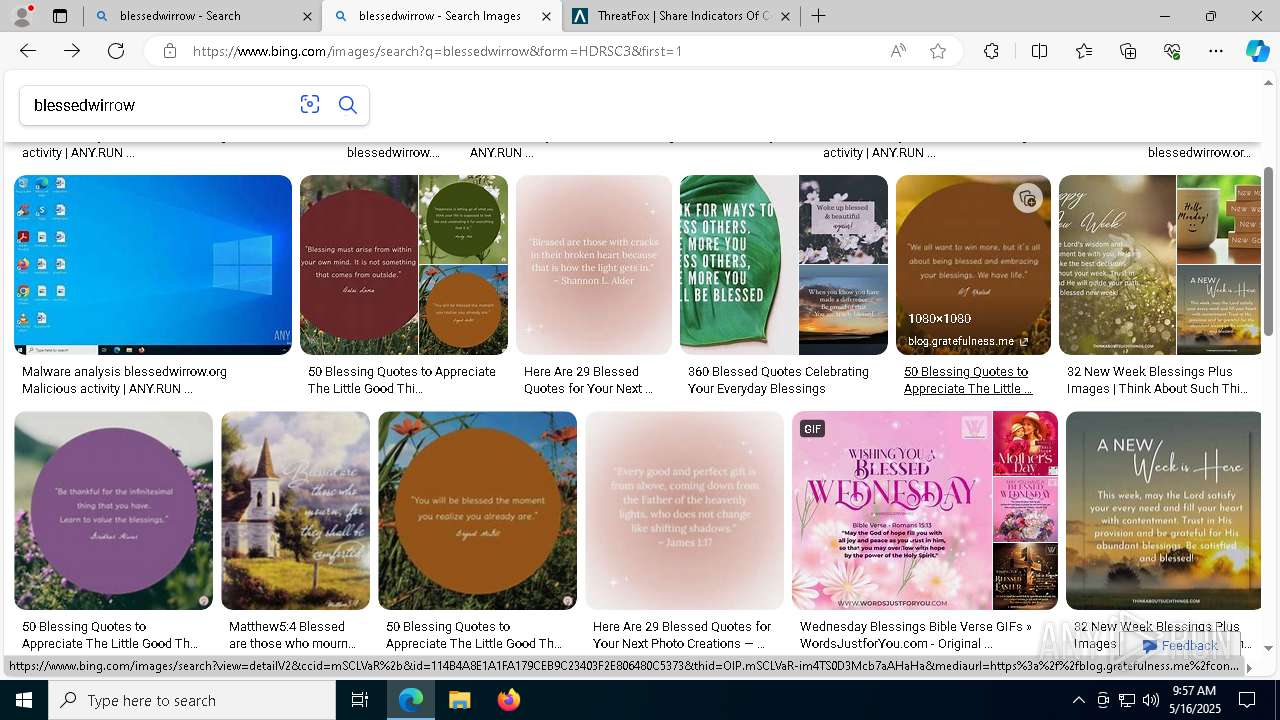Open 360 Blessed Quotes Celebrating link
Image resolution: width=1280 pixels, height=720 pixels.
pos(778,380)
